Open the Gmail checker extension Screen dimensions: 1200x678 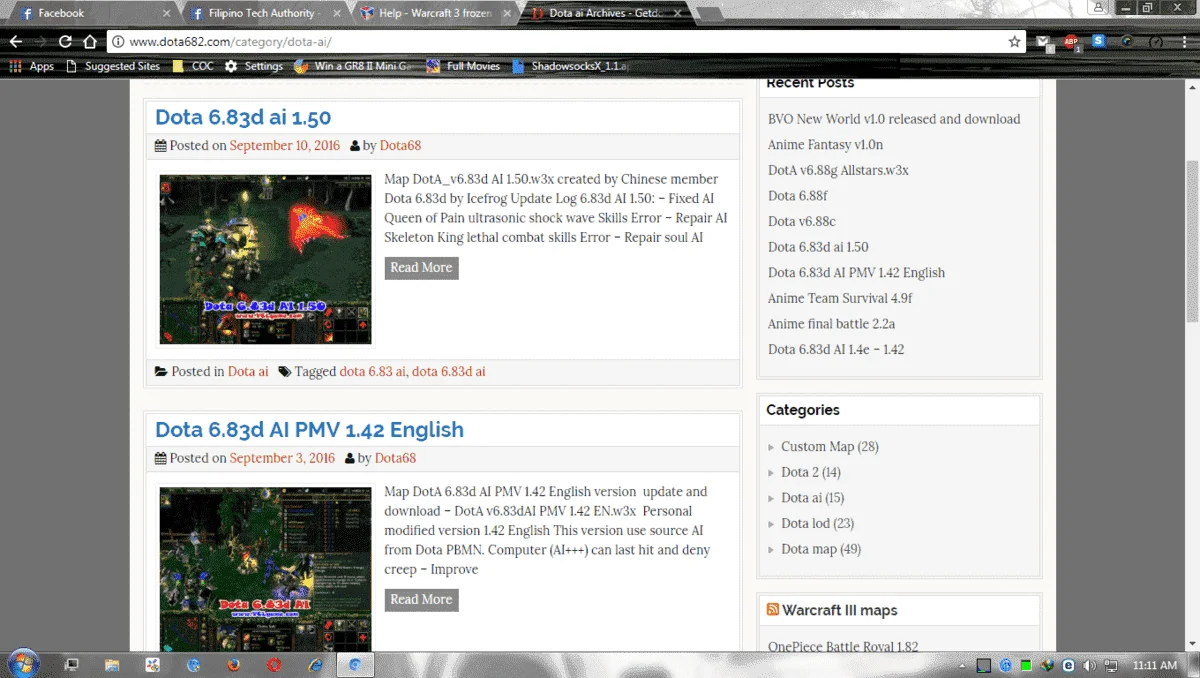coord(1044,42)
